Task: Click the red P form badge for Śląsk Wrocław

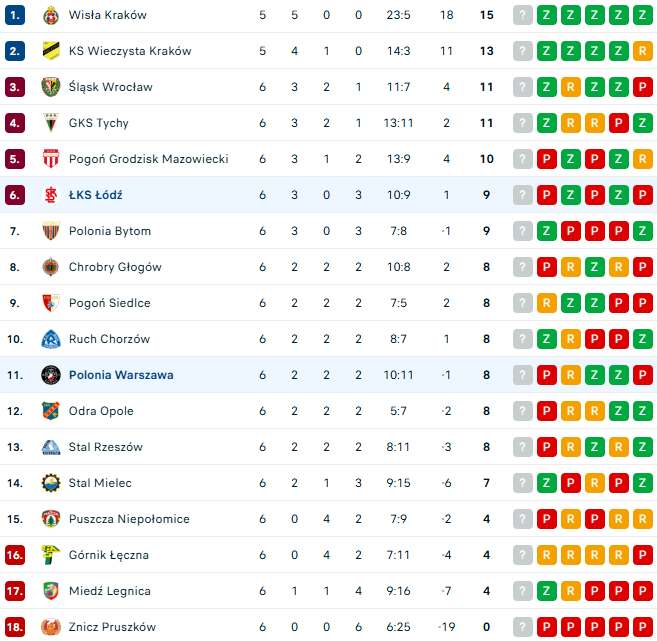Action: [x=643, y=87]
